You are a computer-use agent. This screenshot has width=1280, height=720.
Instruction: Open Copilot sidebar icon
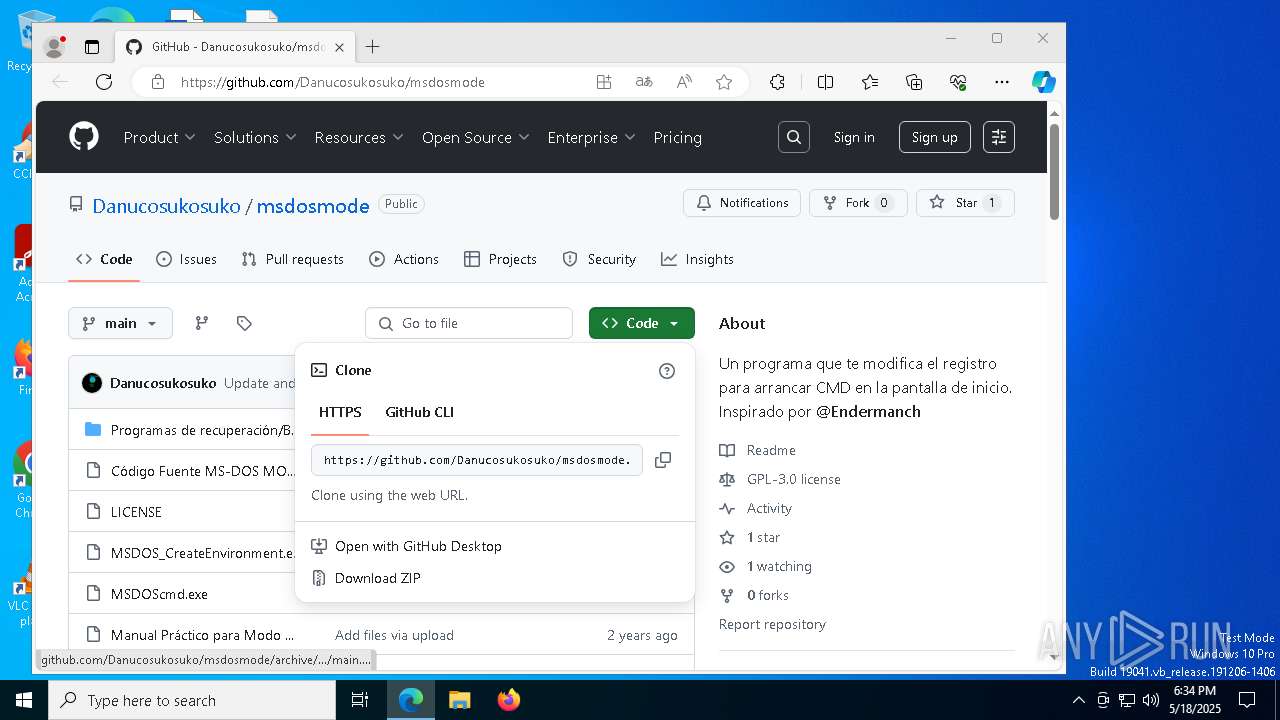[1044, 82]
